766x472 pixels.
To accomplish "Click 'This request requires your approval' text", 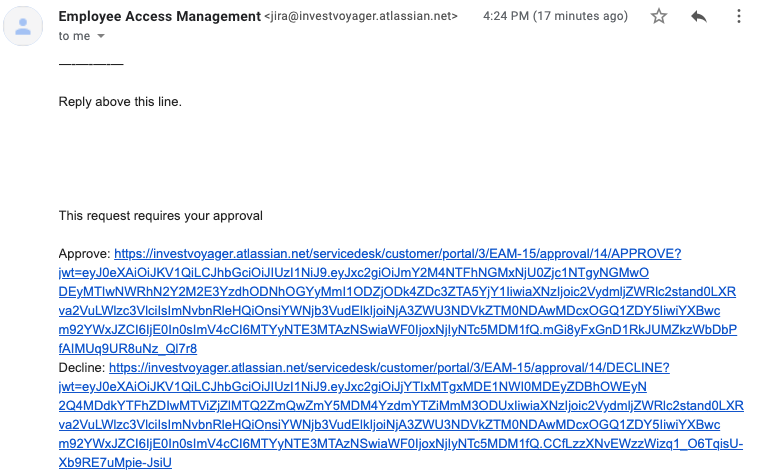I will pyautogui.click(x=161, y=215).
